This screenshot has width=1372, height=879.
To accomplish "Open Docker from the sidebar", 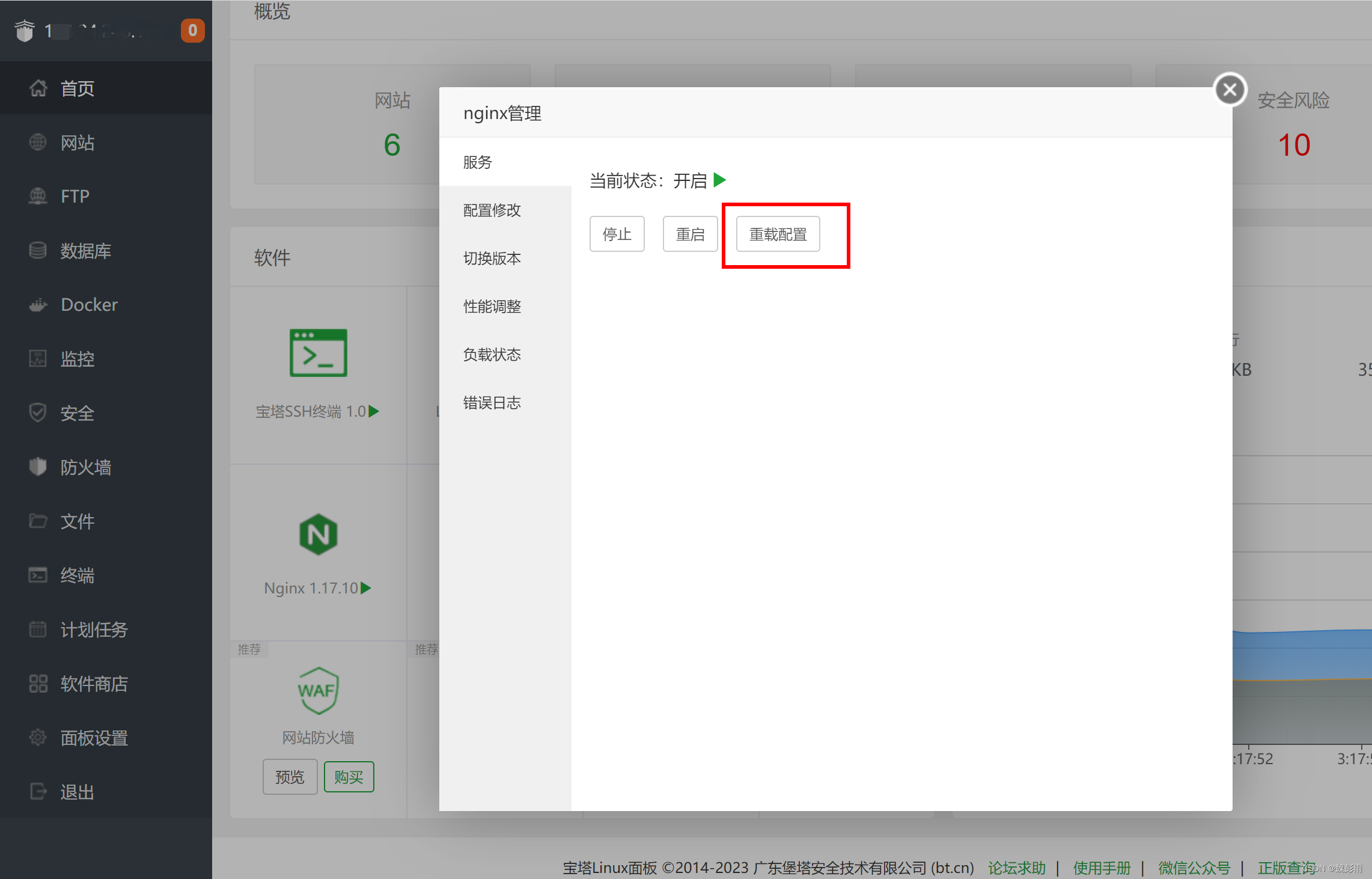I will coord(89,305).
